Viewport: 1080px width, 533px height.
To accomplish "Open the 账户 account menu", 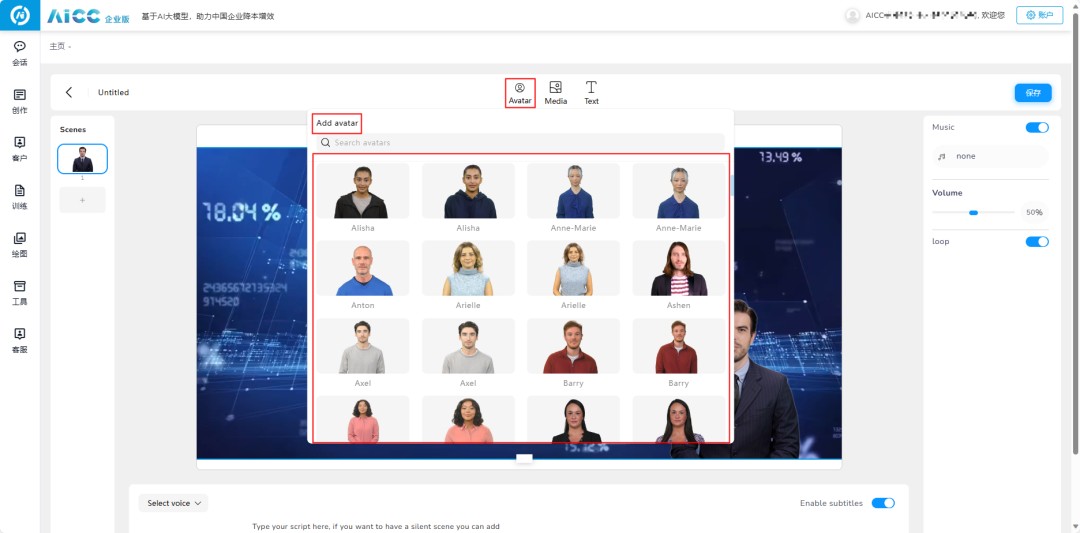I will click(x=1039, y=15).
